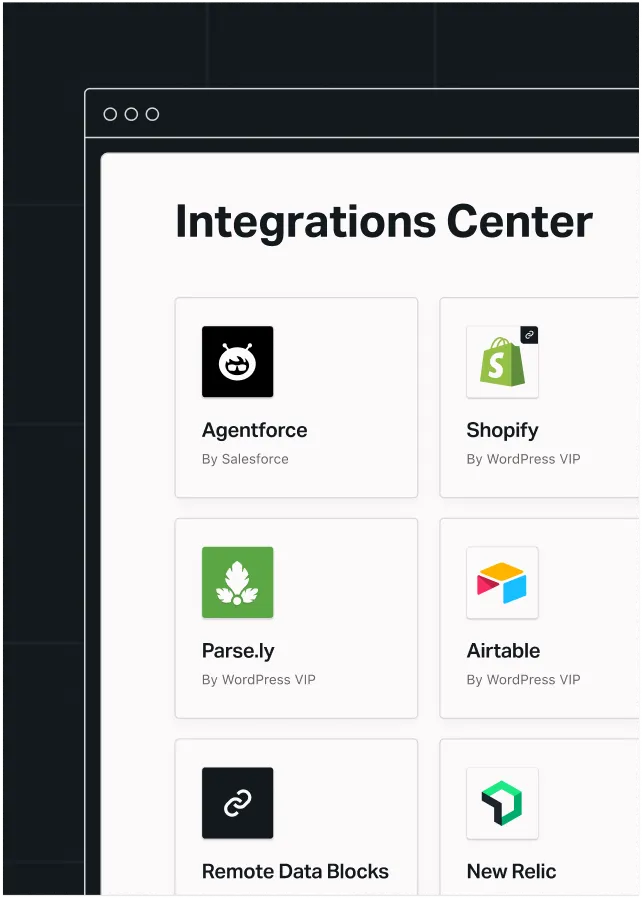
Task: Select the Airtable colorful logo
Action: coord(502,583)
